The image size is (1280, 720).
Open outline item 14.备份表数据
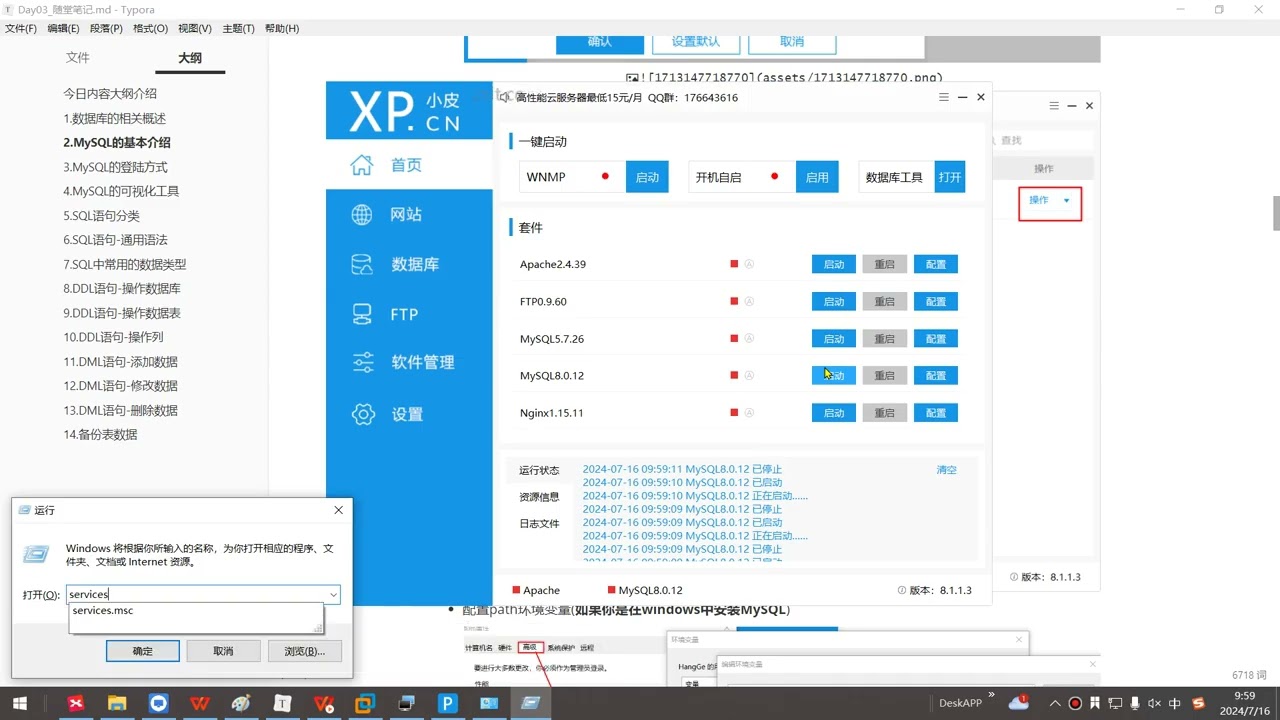(100, 434)
